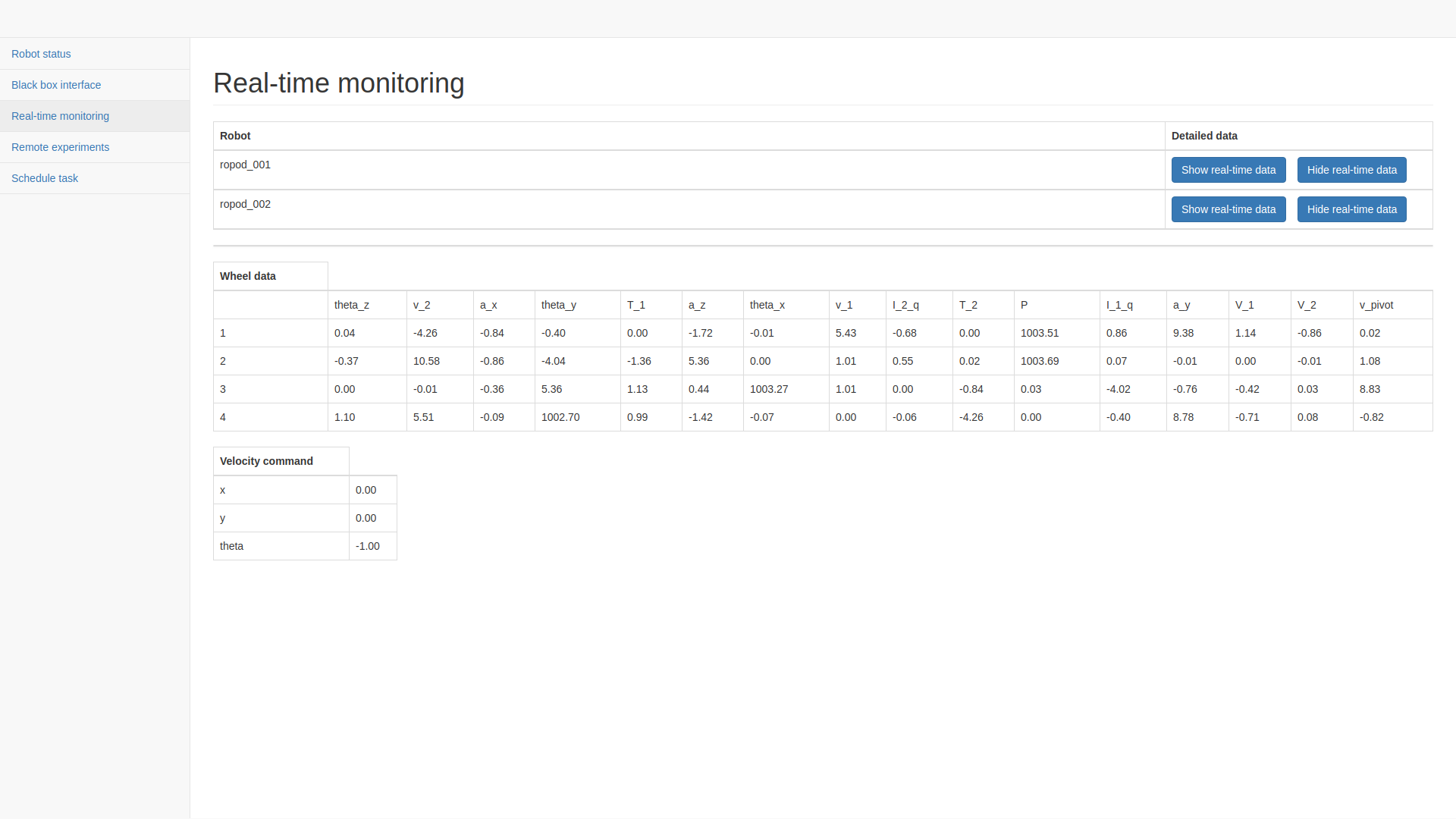
Task: Click the theta velocity value -1.00
Action: [x=368, y=546]
